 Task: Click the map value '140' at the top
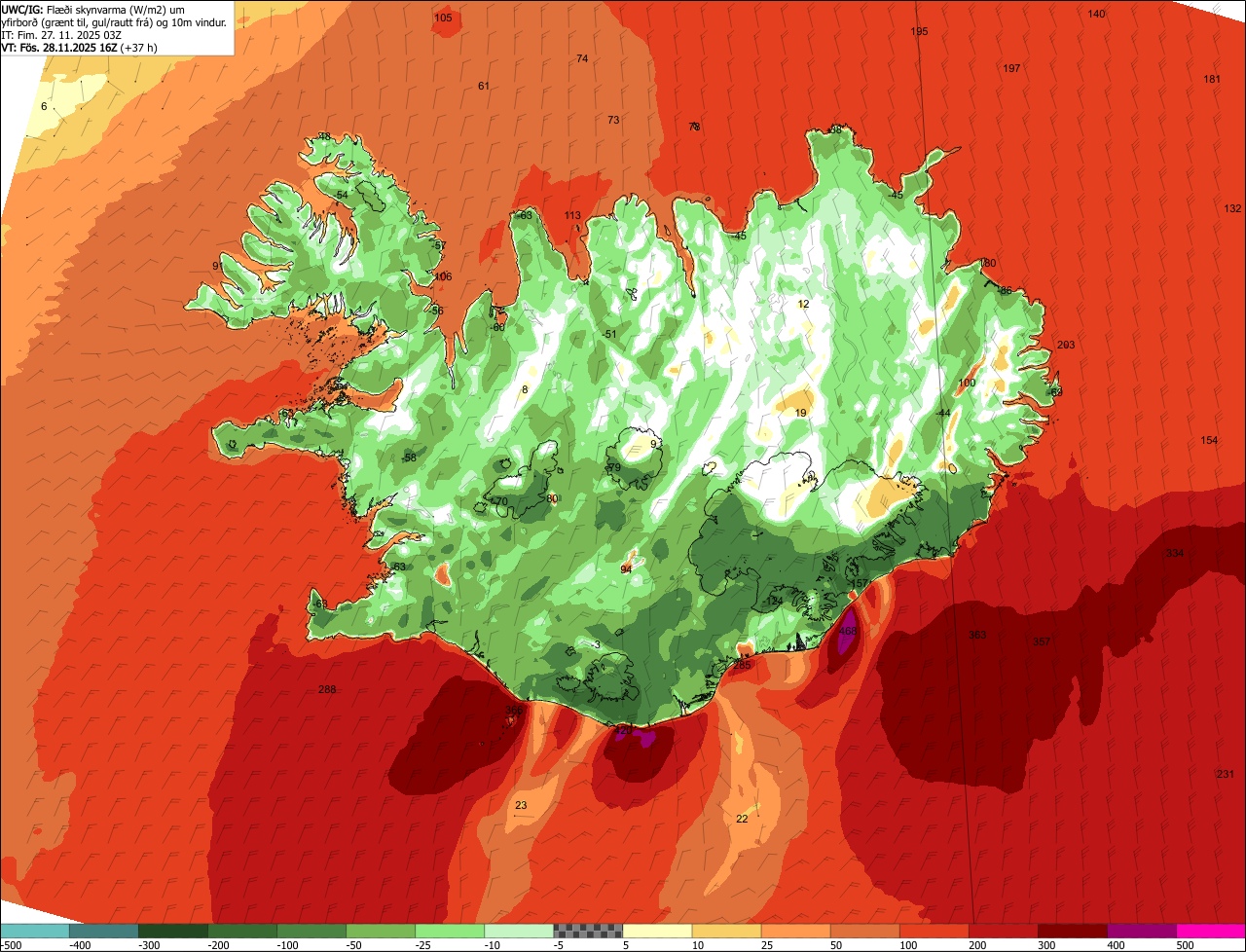1096,14
